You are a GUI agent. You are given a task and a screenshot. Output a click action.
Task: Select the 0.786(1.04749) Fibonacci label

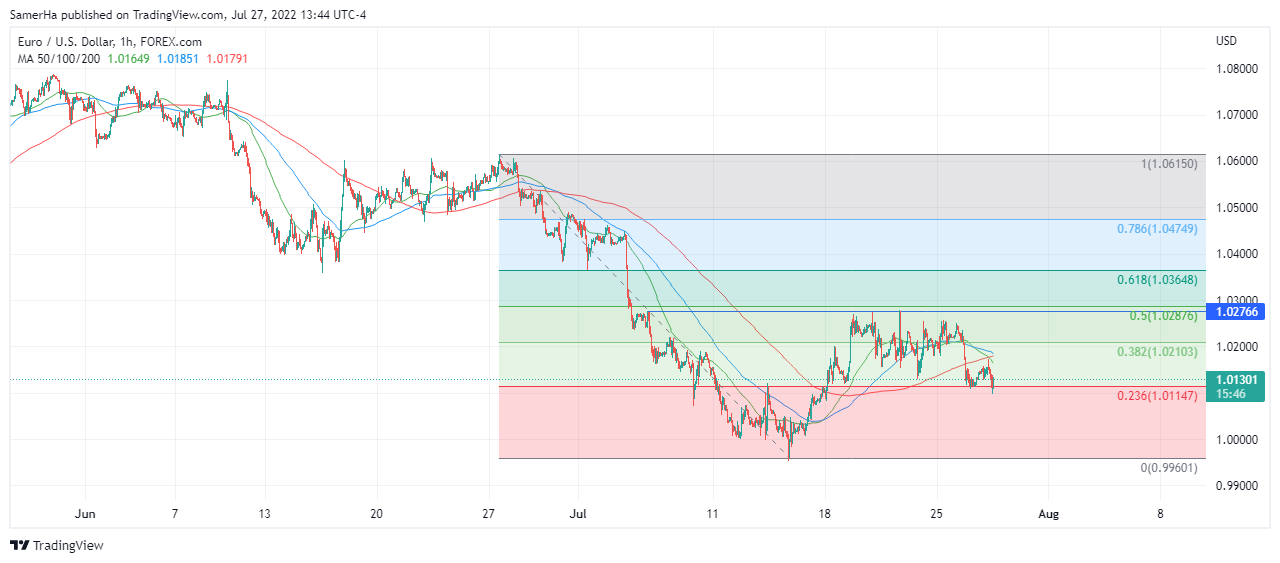(x=1157, y=229)
